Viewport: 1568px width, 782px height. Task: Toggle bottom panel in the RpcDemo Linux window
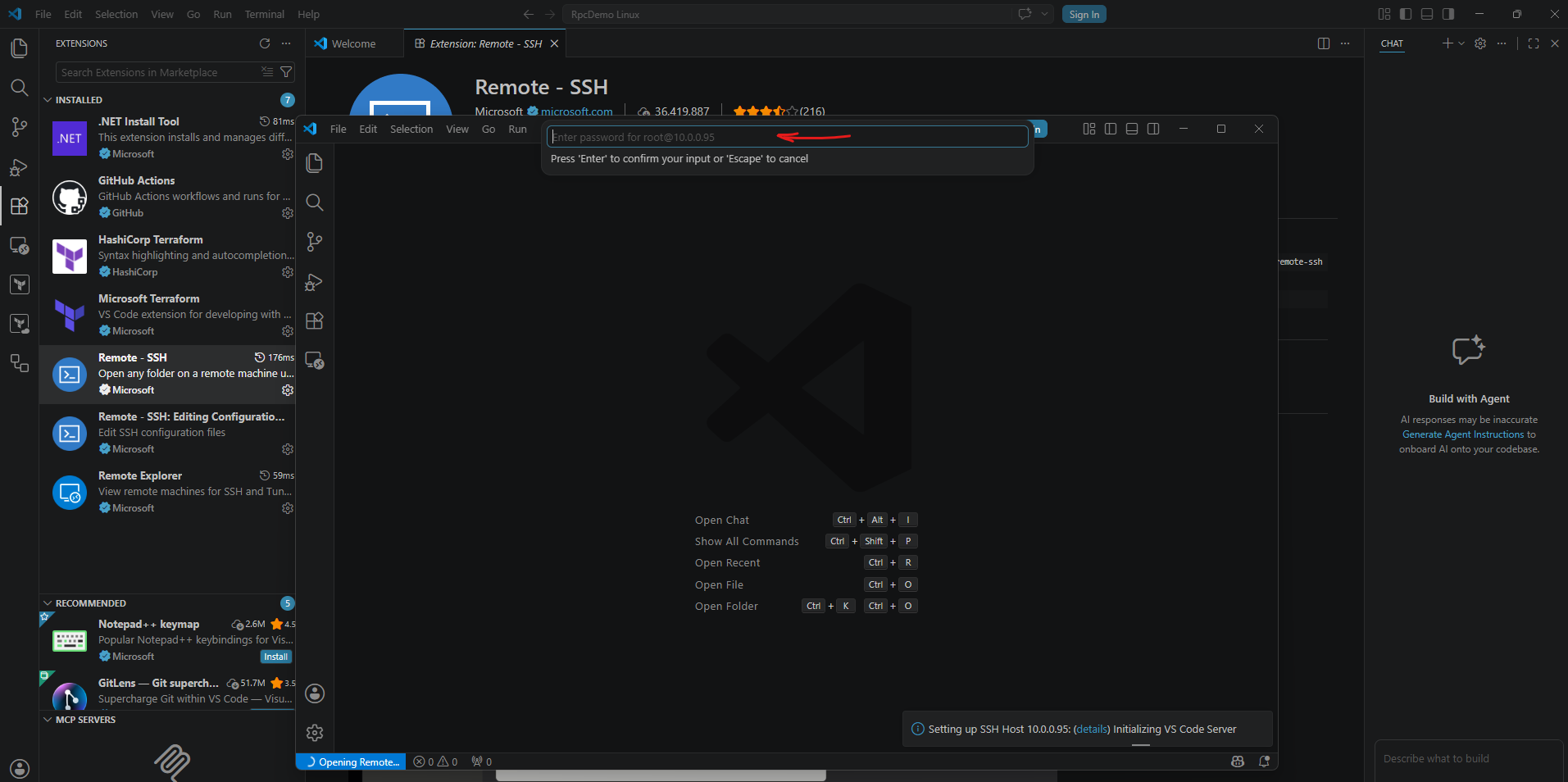pos(1427,14)
